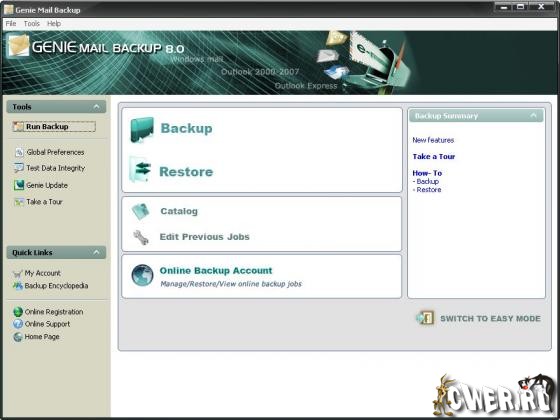Screen dimensions: 560x420
Task: Open Backup Encyclopedia link
Action: click(x=56, y=286)
